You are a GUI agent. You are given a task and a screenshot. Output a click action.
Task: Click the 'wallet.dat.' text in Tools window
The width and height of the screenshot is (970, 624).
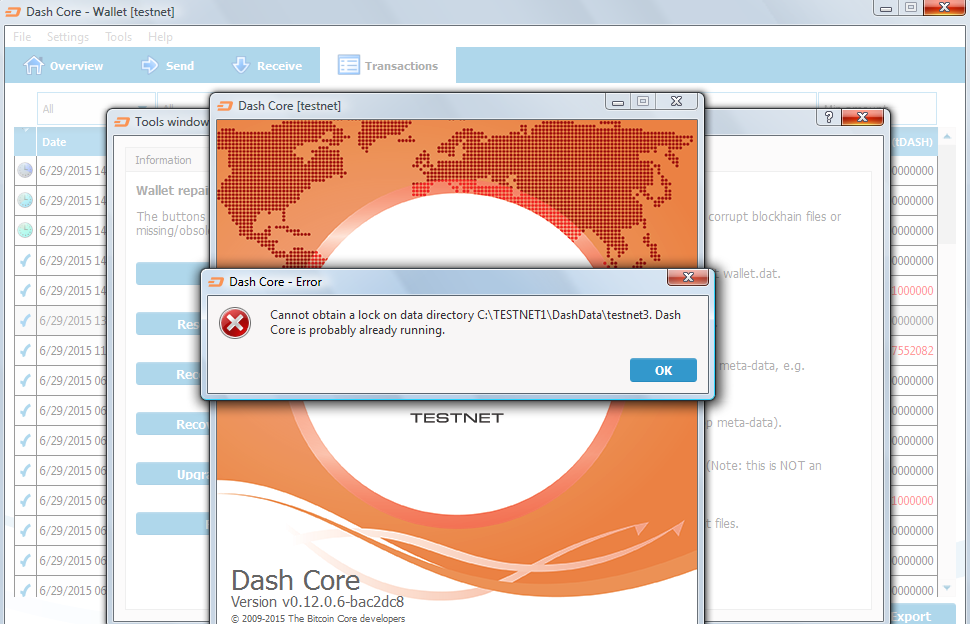pyautogui.click(x=752, y=273)
